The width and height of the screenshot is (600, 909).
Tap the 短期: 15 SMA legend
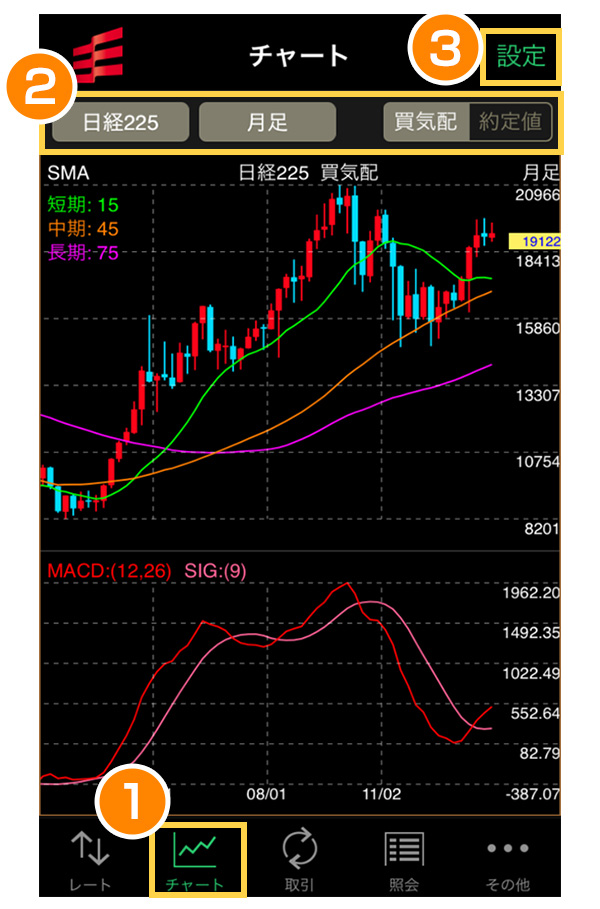[x=83, y=205]
